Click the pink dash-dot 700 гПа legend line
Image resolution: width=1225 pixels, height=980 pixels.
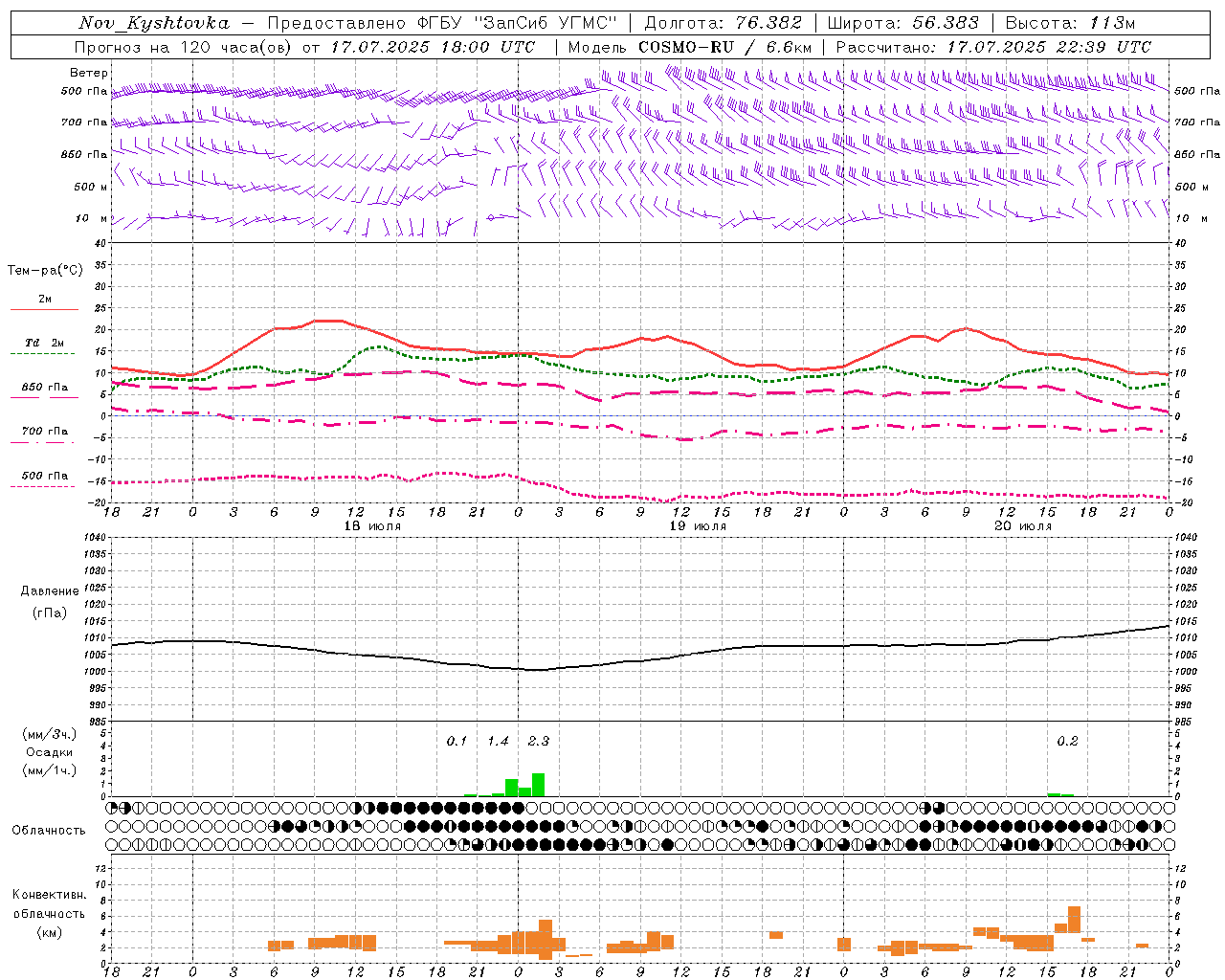point(44,442)
